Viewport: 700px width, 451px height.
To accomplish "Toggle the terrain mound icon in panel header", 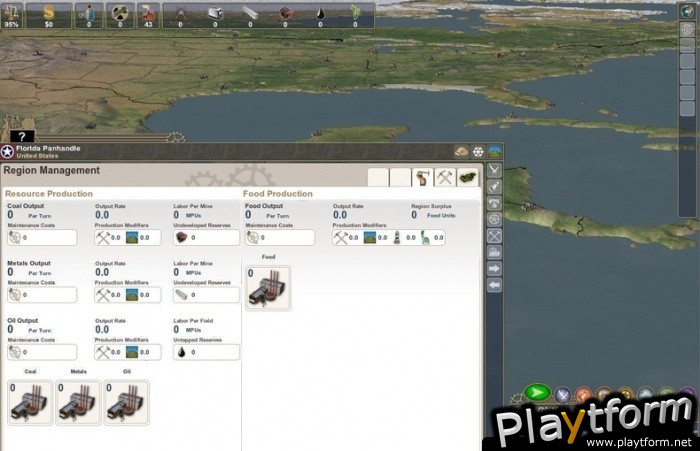I will (461, 152).
